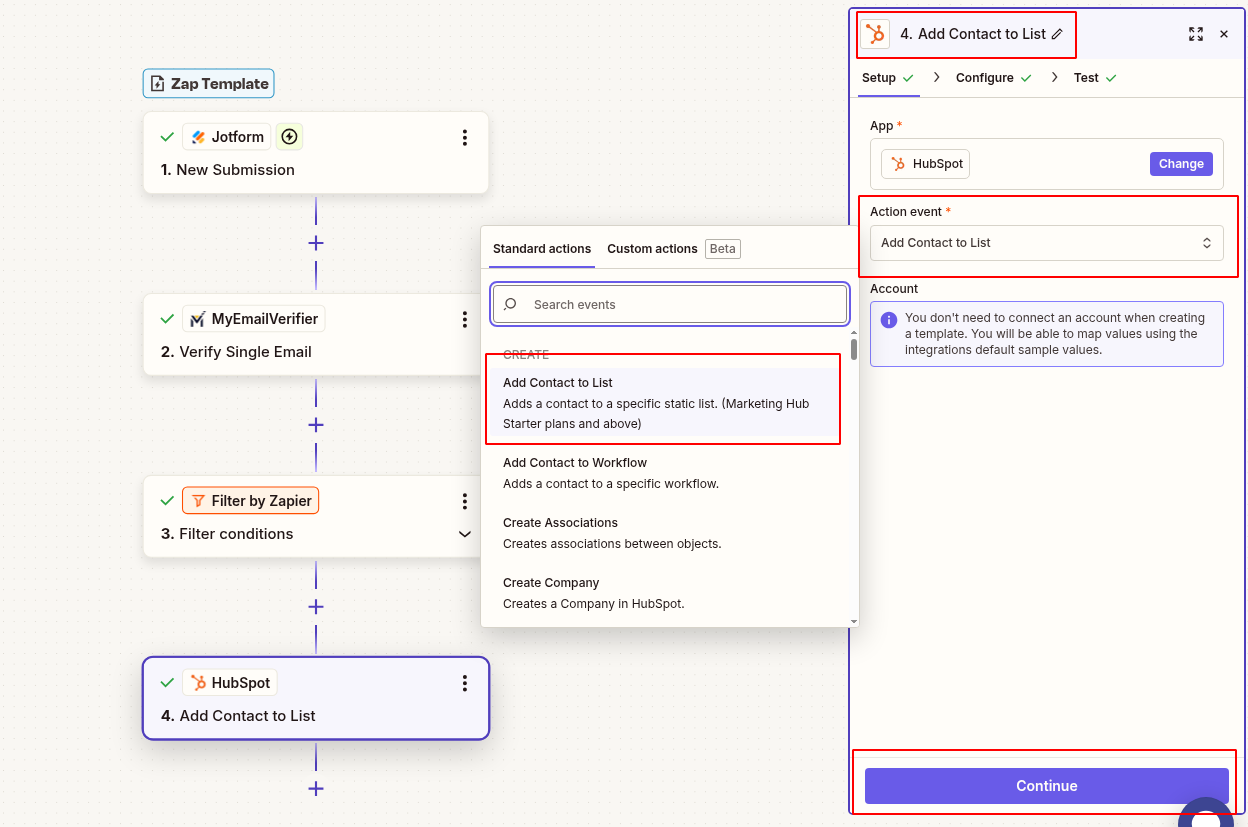Open the Test step tab in the panel
The image size is (1248, 827).
pyautogui.click(x=1089, y=77)
